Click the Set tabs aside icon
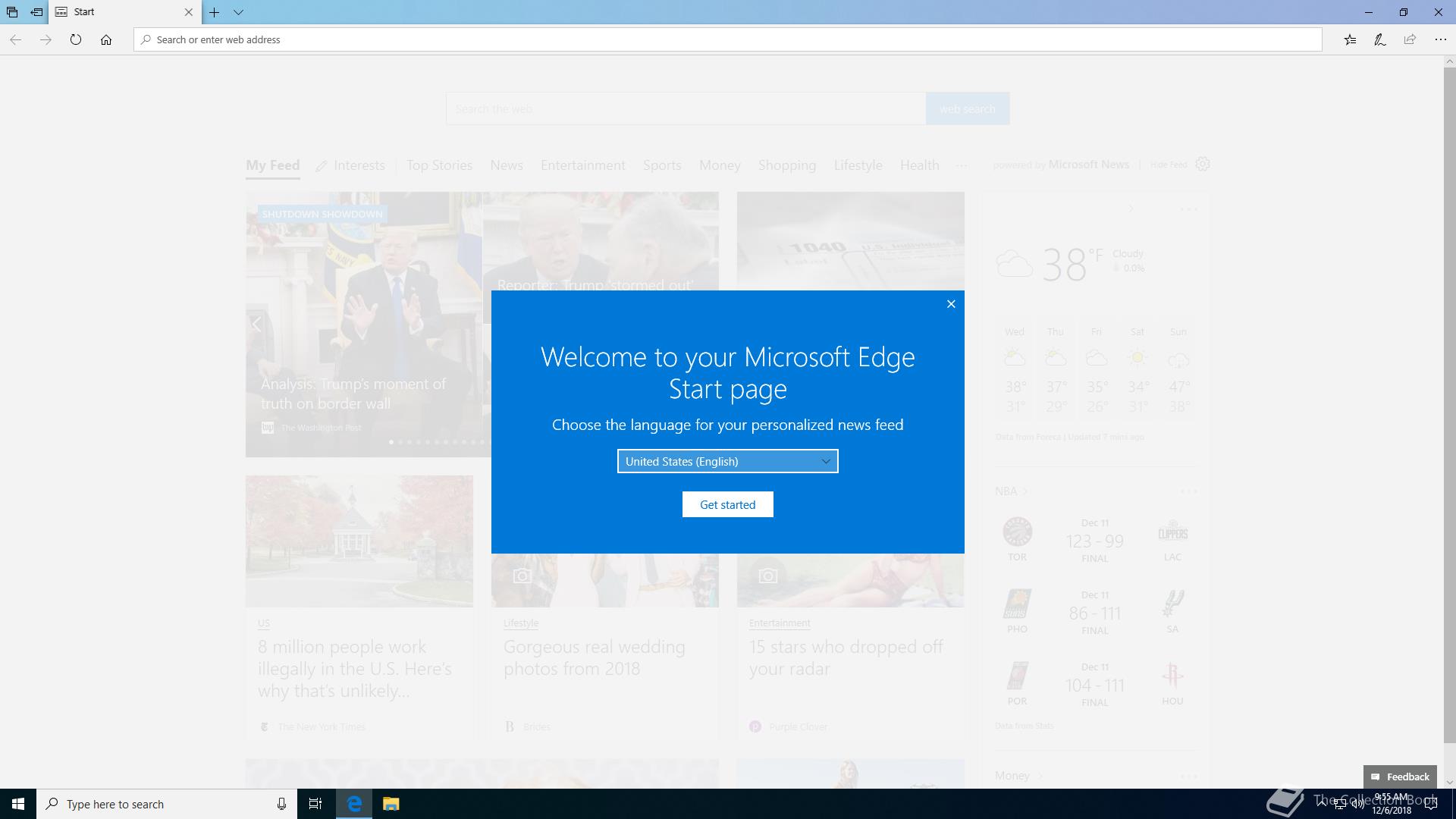 [x=36, y=12]
